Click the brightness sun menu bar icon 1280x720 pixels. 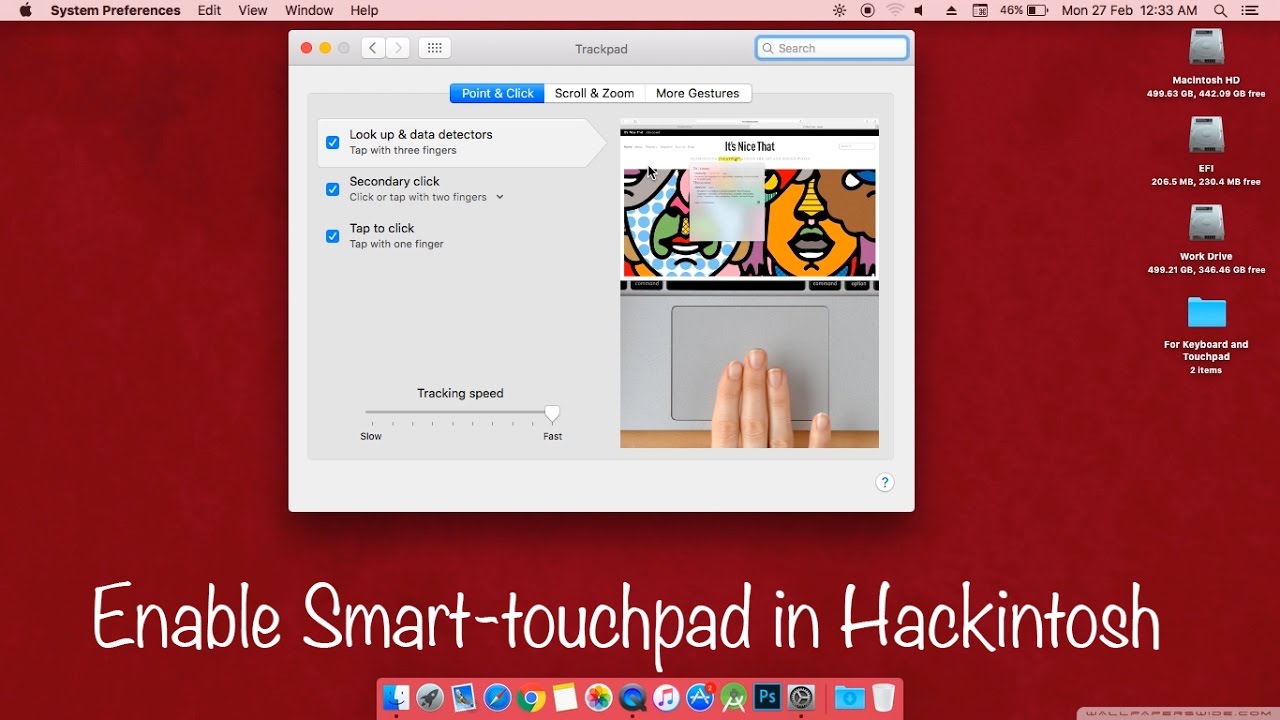839,10
